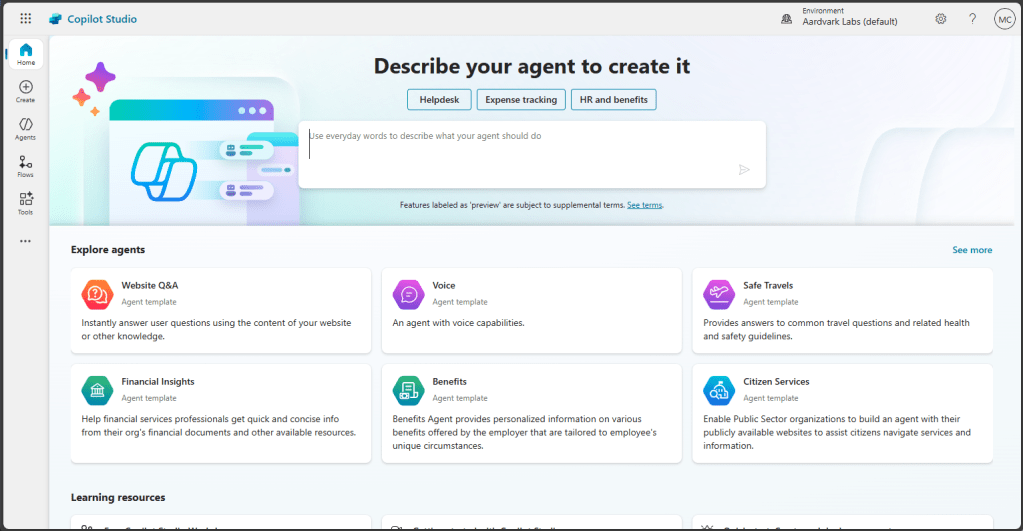
Task: Click the Citizen Services template icon
Action: 718,389
